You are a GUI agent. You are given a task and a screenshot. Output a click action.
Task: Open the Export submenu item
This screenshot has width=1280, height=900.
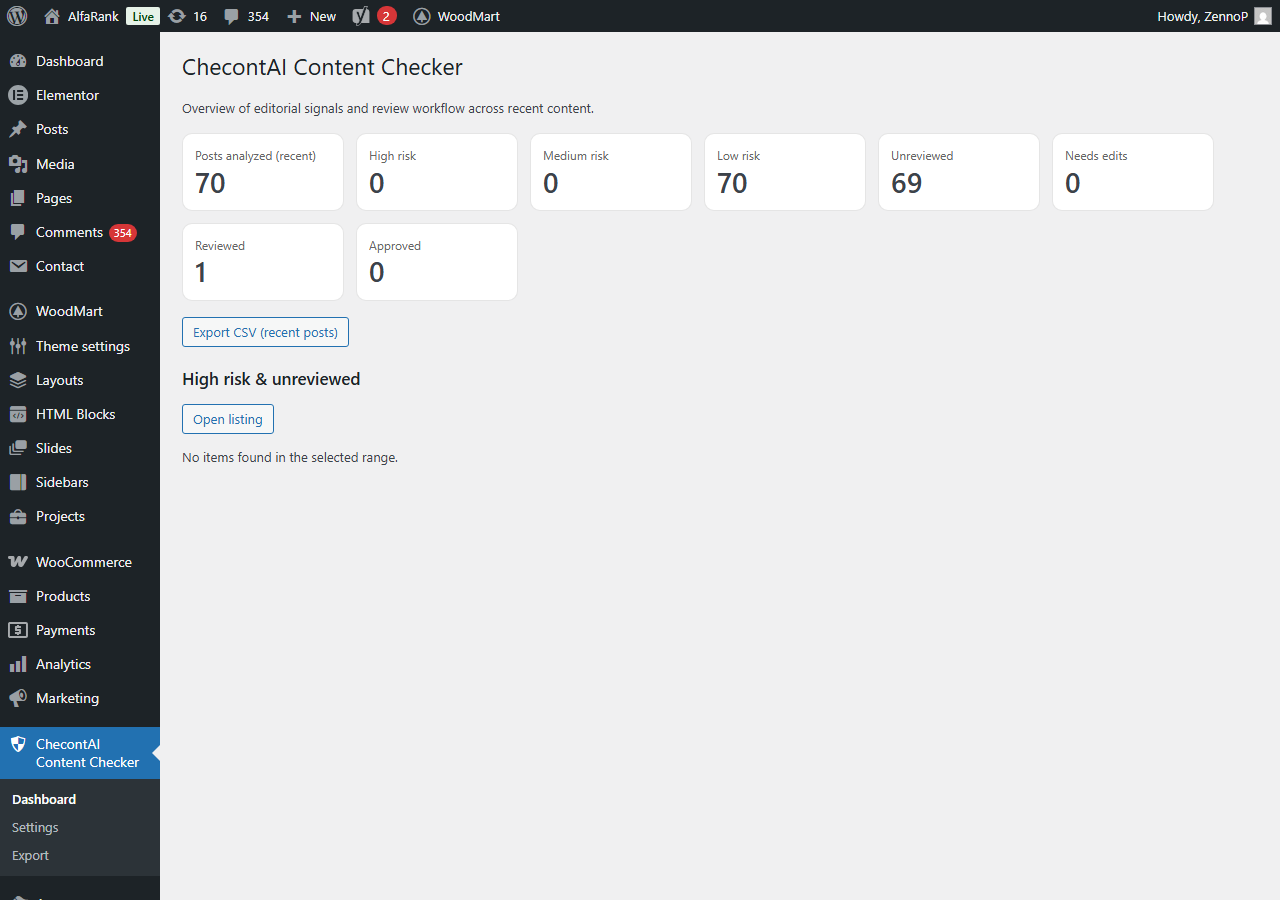coord(30,855)
